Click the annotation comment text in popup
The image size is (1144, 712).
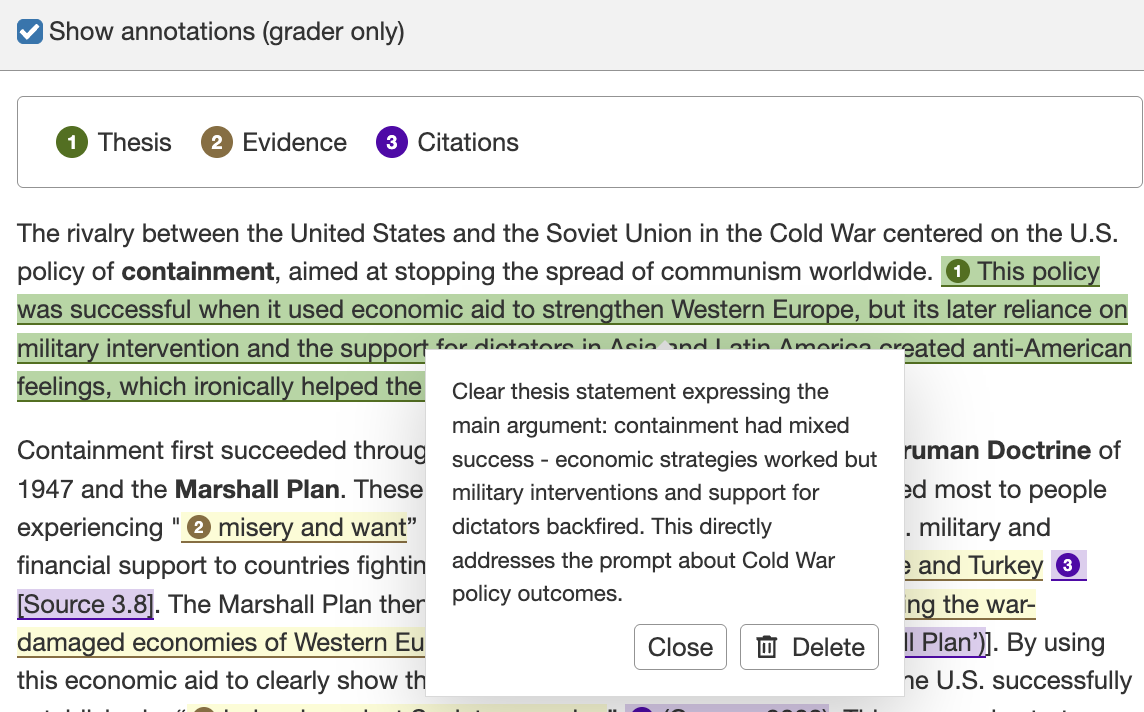[664, 492]
